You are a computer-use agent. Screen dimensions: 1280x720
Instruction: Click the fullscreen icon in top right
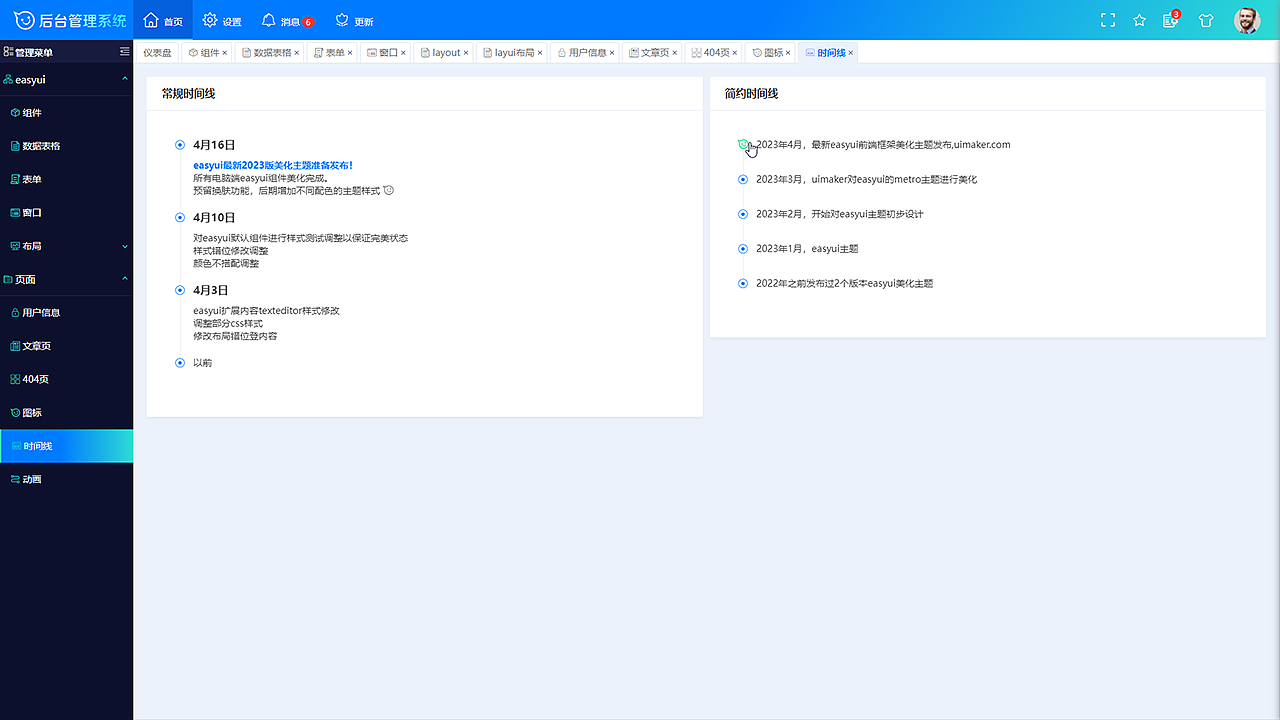pyautogui.click(x=1107, y=19)
